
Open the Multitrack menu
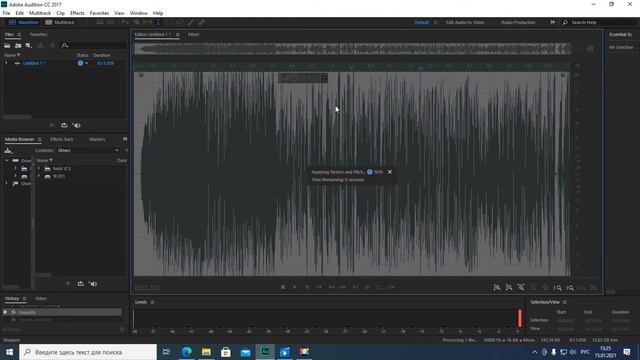tap(40, 13)
